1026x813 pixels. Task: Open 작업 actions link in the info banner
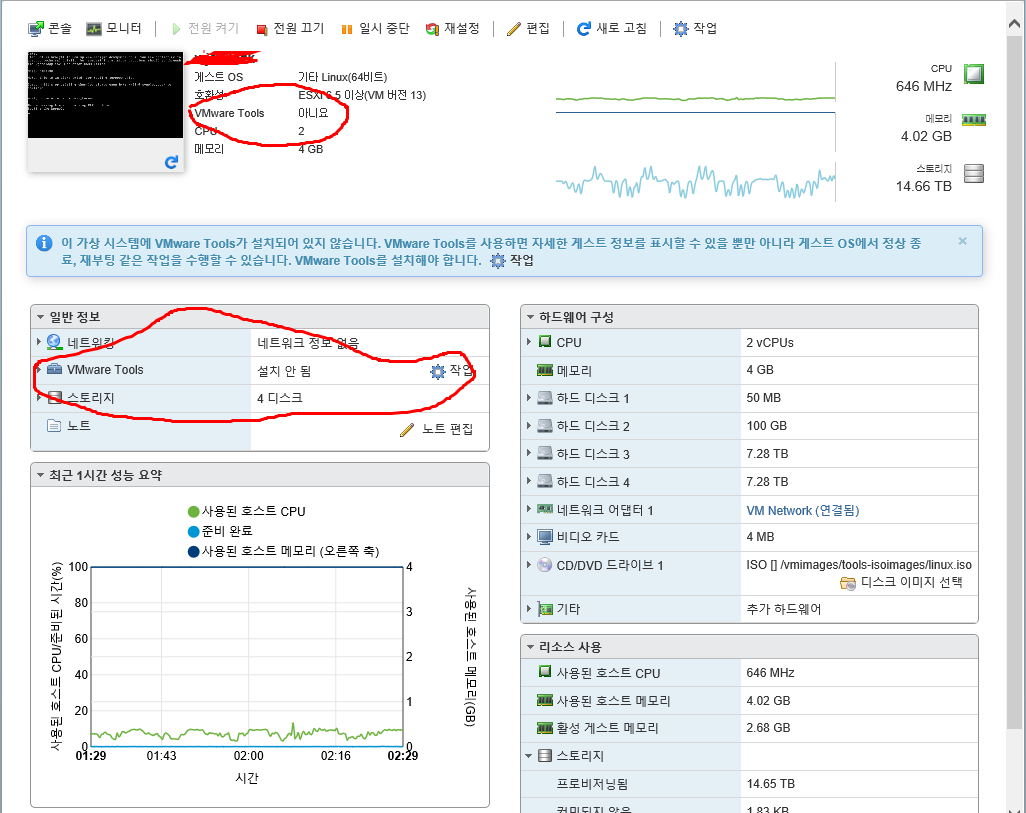pyautogui.click(x=512, y=261)
